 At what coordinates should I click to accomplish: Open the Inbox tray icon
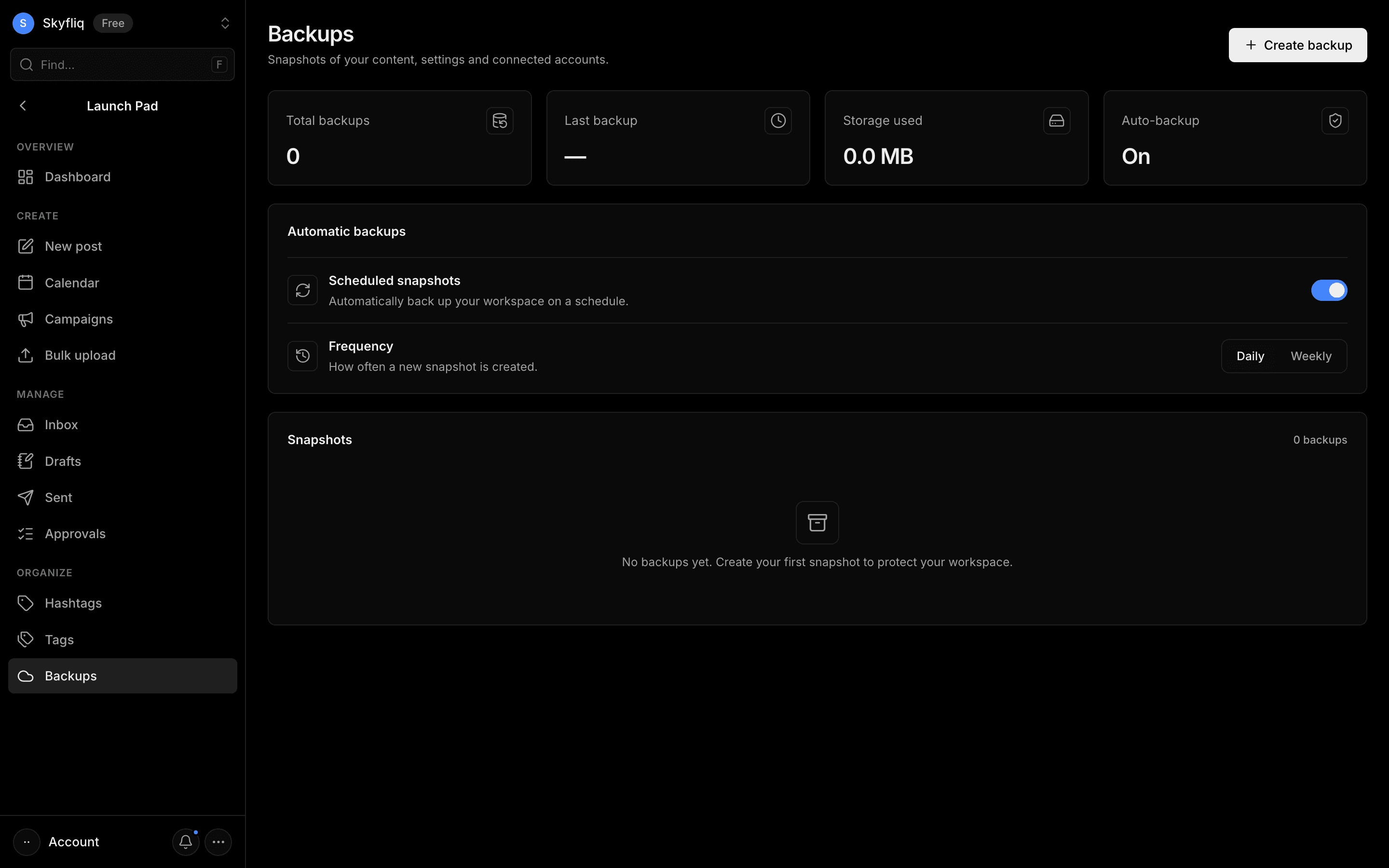click(25, 425)
